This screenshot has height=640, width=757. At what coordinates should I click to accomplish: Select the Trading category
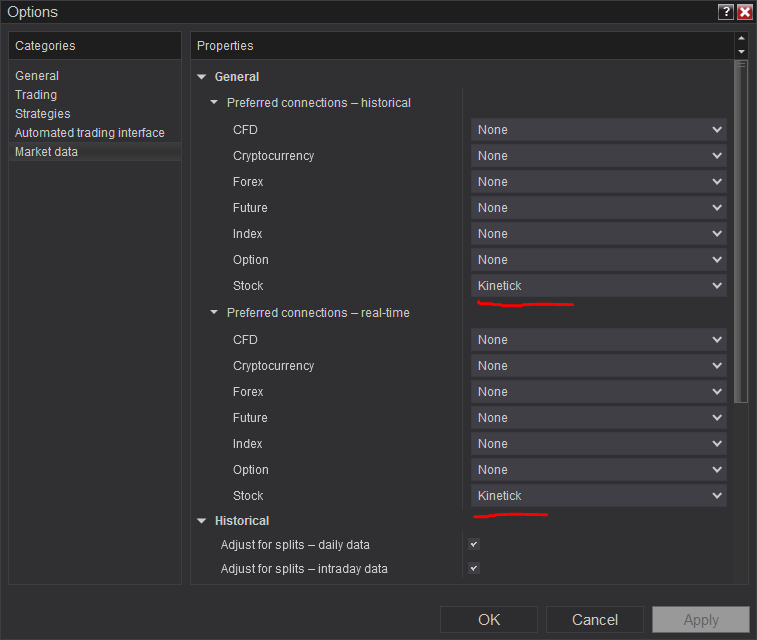click(36, 95)
